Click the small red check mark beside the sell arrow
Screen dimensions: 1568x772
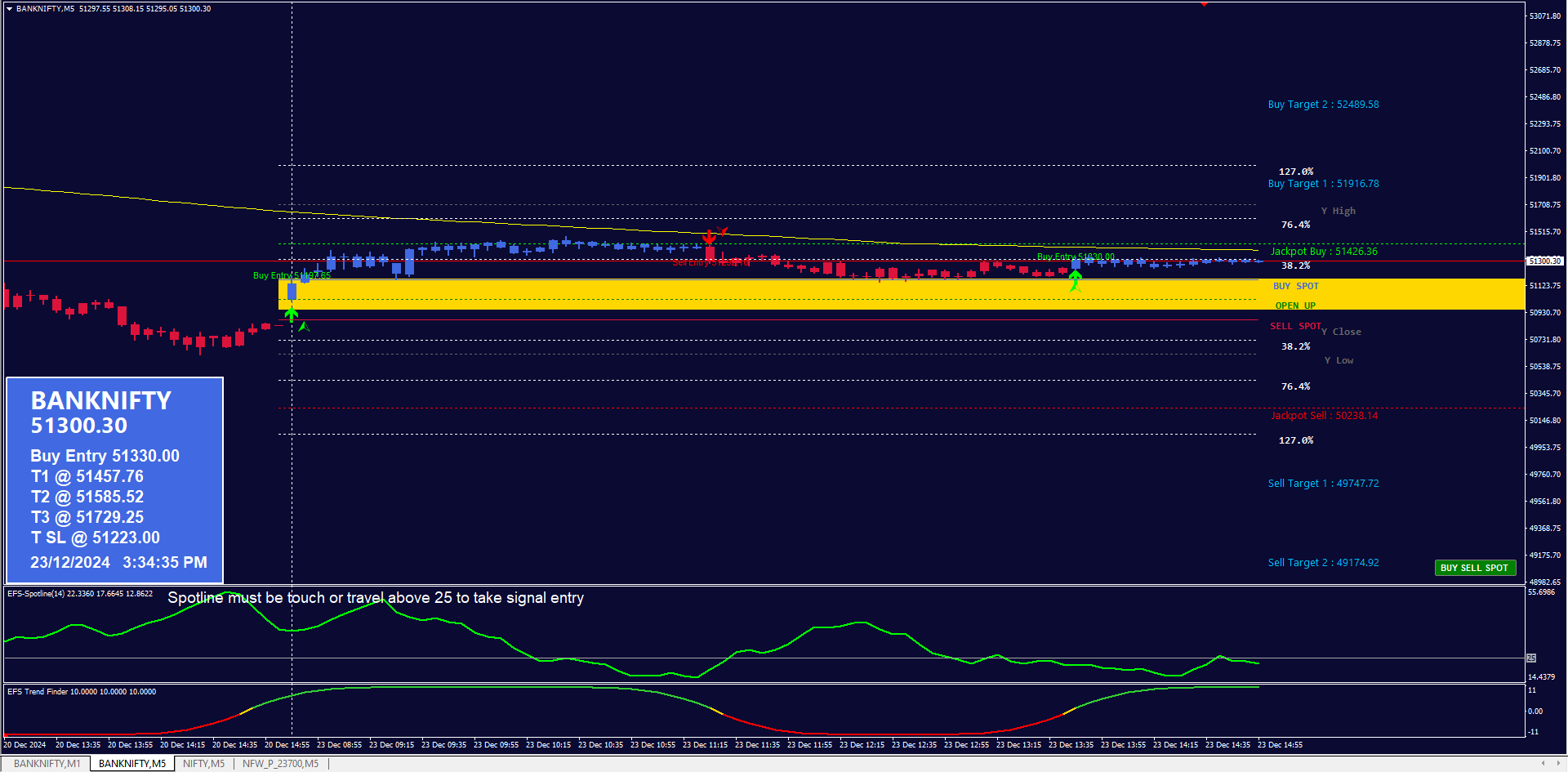[x=723, y=231]
